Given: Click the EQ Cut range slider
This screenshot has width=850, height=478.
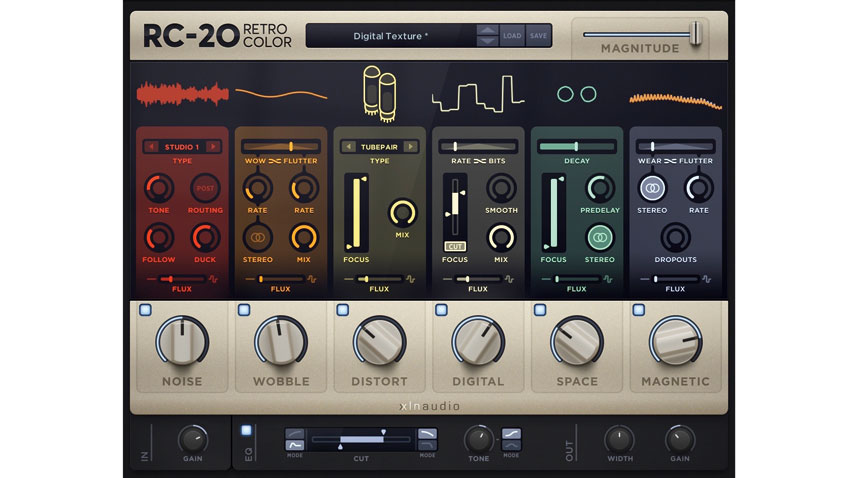Looking at the screenshot, I should 361,440.
